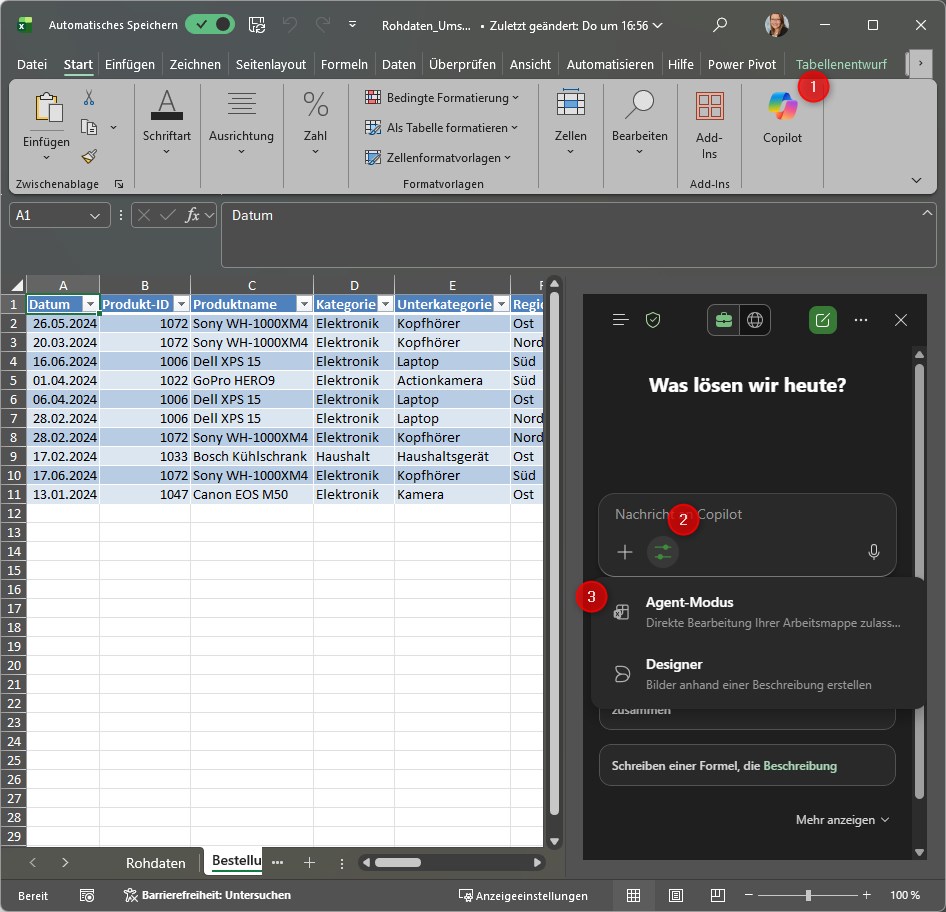
Task: Expand Mehr anzeigen in Copilot
Action: pyautogui.click(x=842, y=820)
